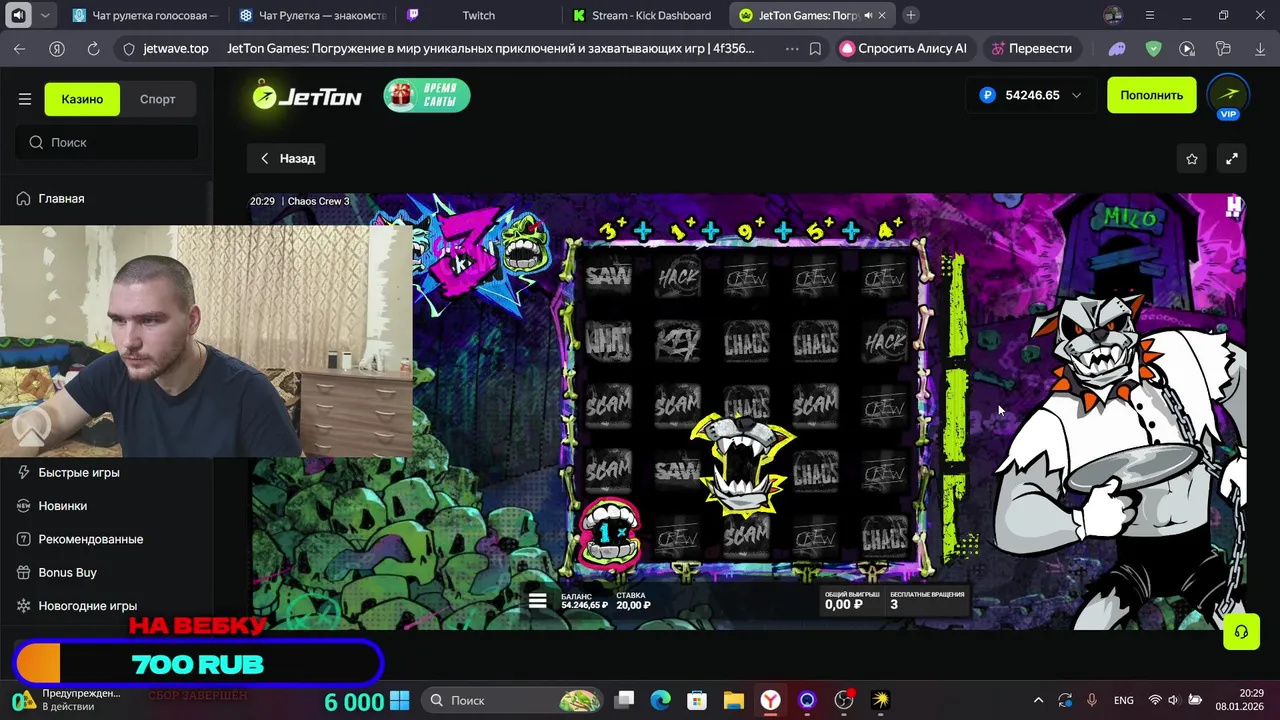Open Task View on the taskbar
1280x720 pixels.
(x=624, y=700)
